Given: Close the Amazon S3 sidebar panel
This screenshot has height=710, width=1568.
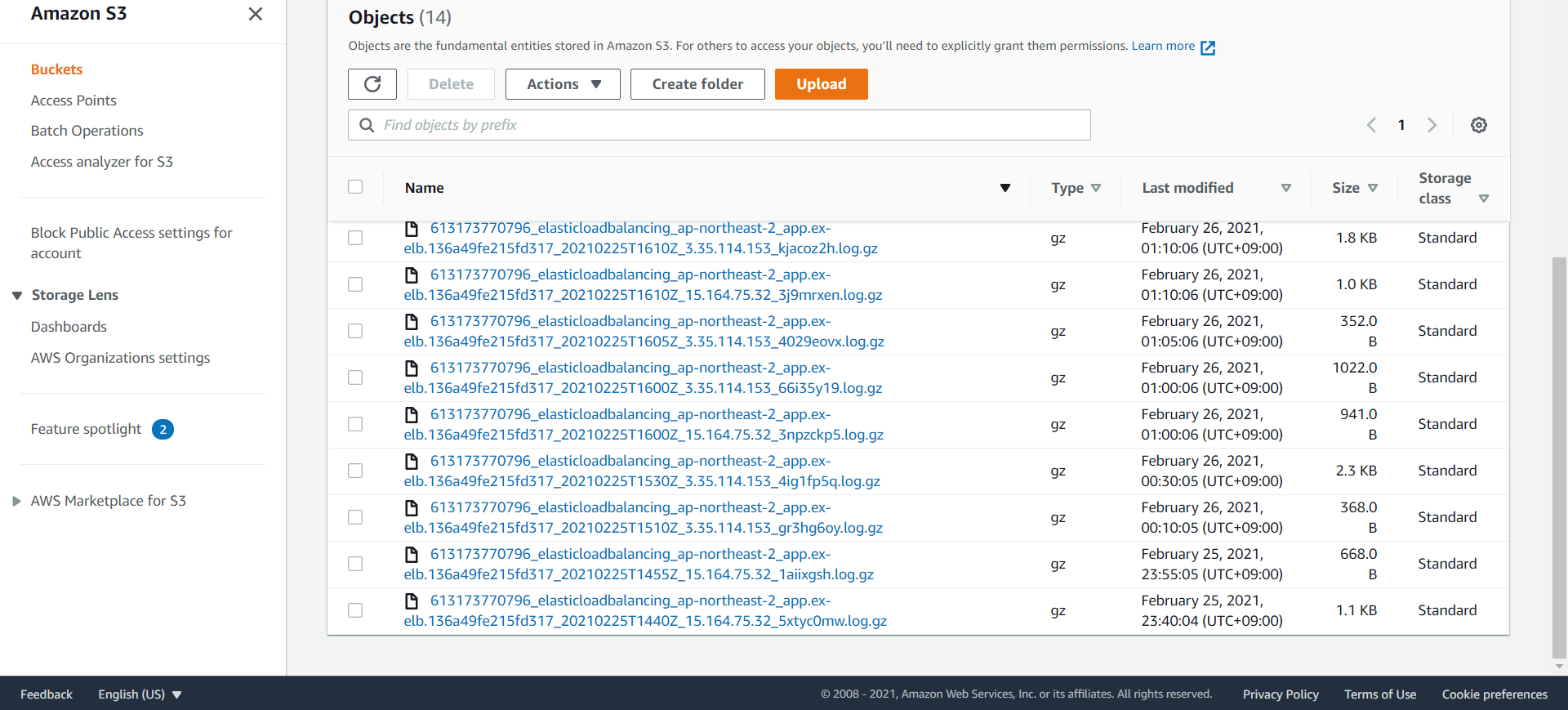Looking at the screenshot, I should 256,14.
